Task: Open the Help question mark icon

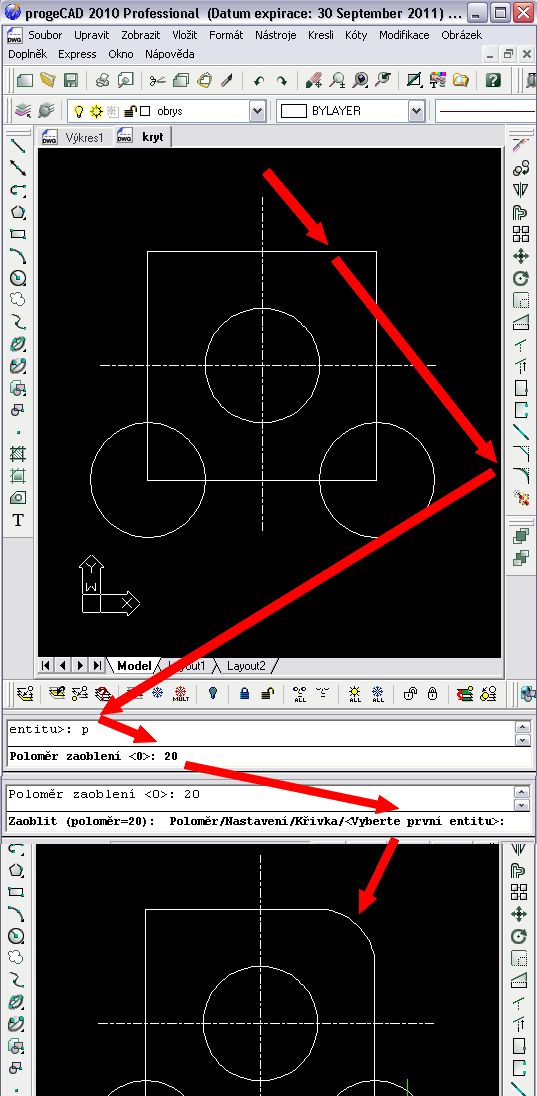Action: (x=493, y=80)
